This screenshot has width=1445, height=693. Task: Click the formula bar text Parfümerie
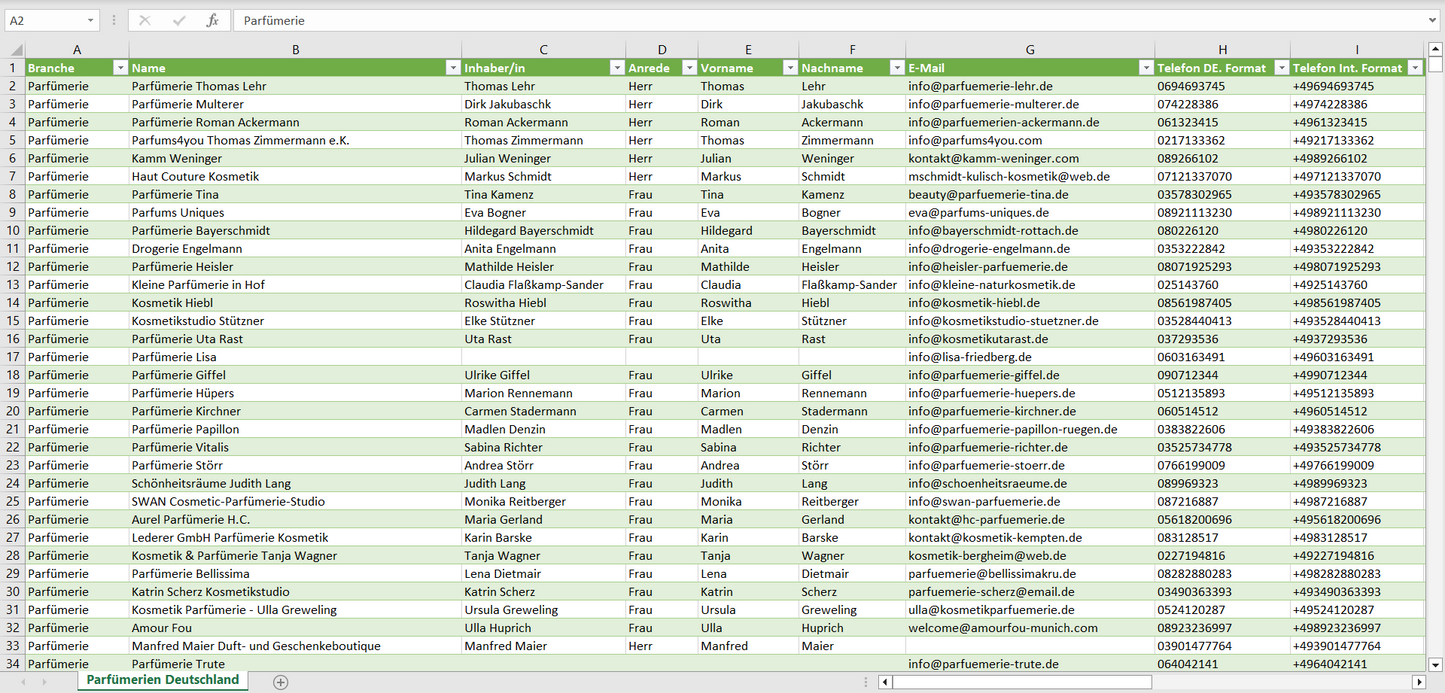(275, 20)
